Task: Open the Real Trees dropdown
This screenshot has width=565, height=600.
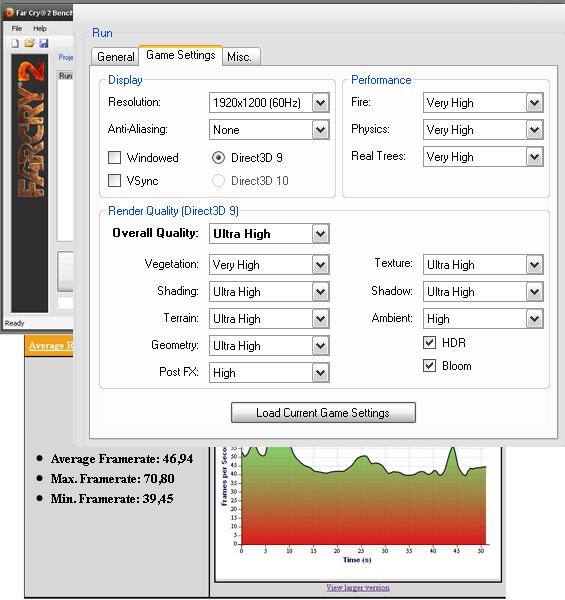Action: pos(483,157)
